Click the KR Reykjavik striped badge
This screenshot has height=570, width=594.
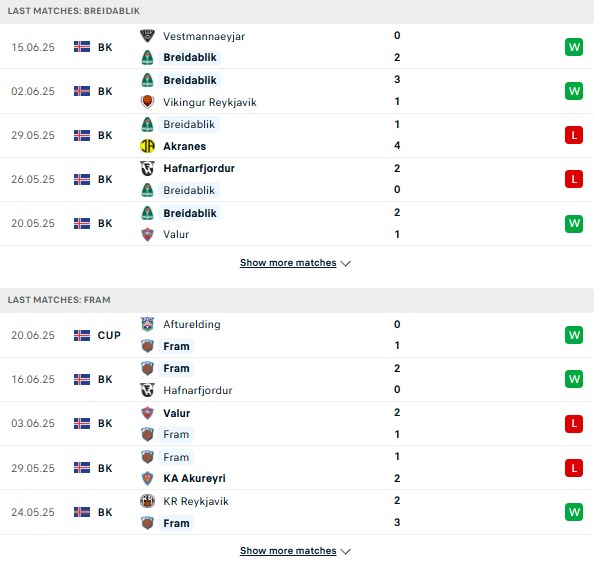tap(147, 501)
